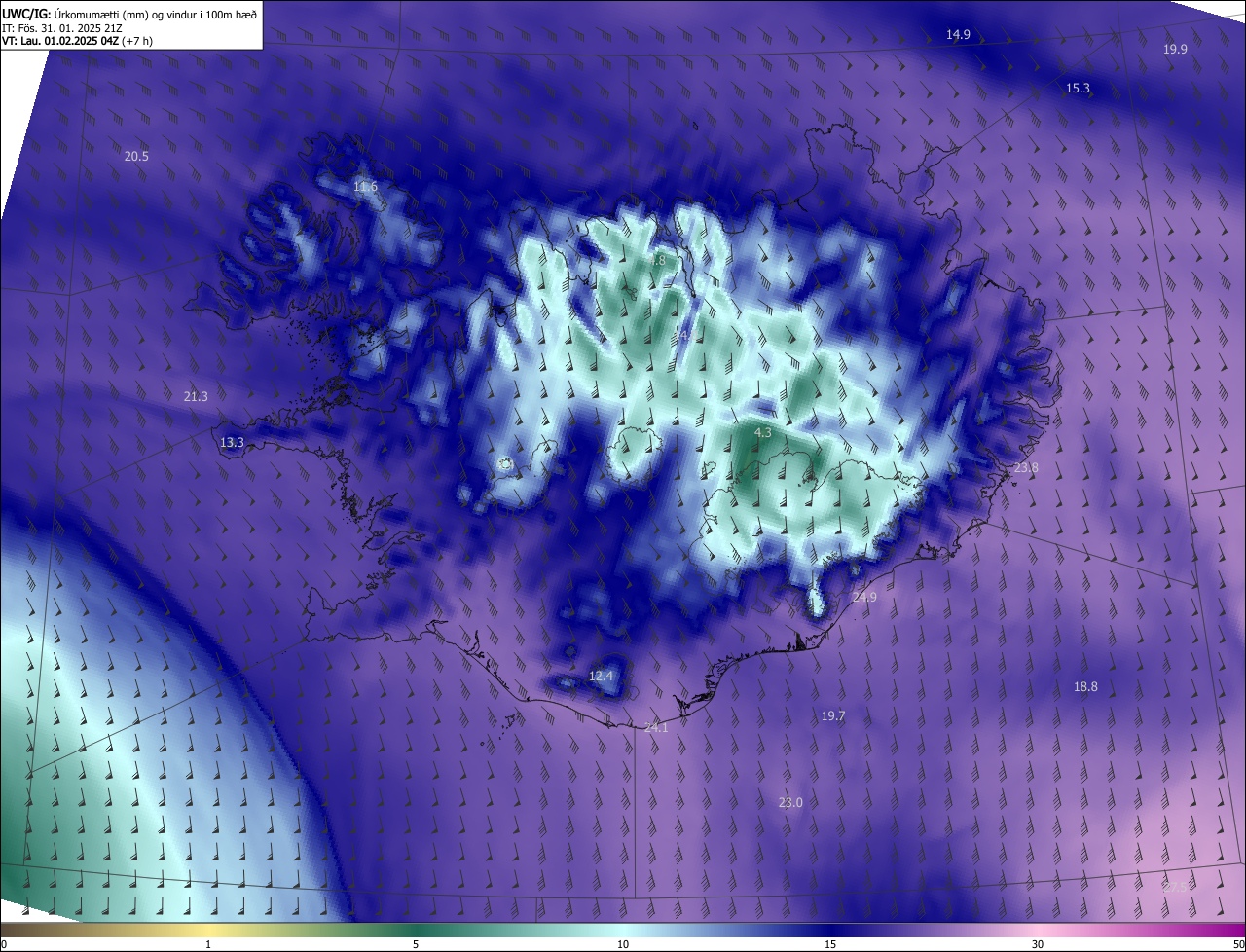The image size is (1246, 952).
Task: Click the 23.0 value label
Action: (790, 803)
